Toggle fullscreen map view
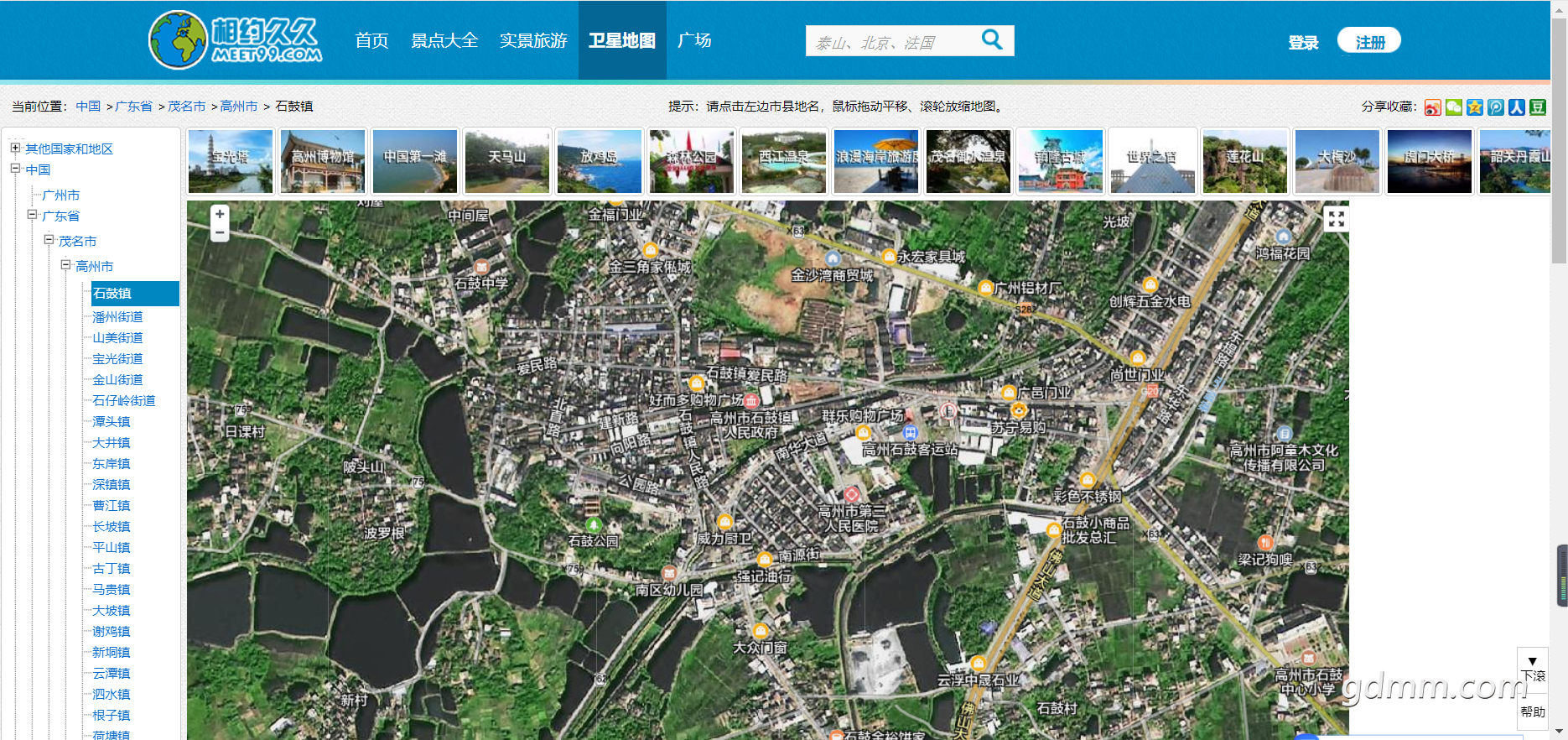Viewport: 1568px width, 740px height. pos(1336,219)
